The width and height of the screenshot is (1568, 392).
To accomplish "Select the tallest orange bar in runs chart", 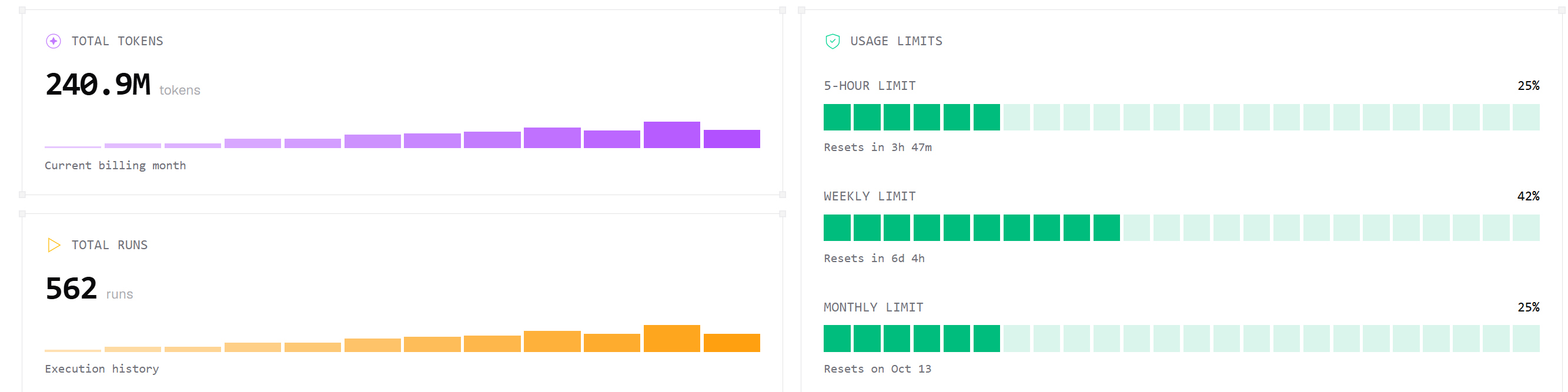I will pyautogui.click(x=671, y=339).
